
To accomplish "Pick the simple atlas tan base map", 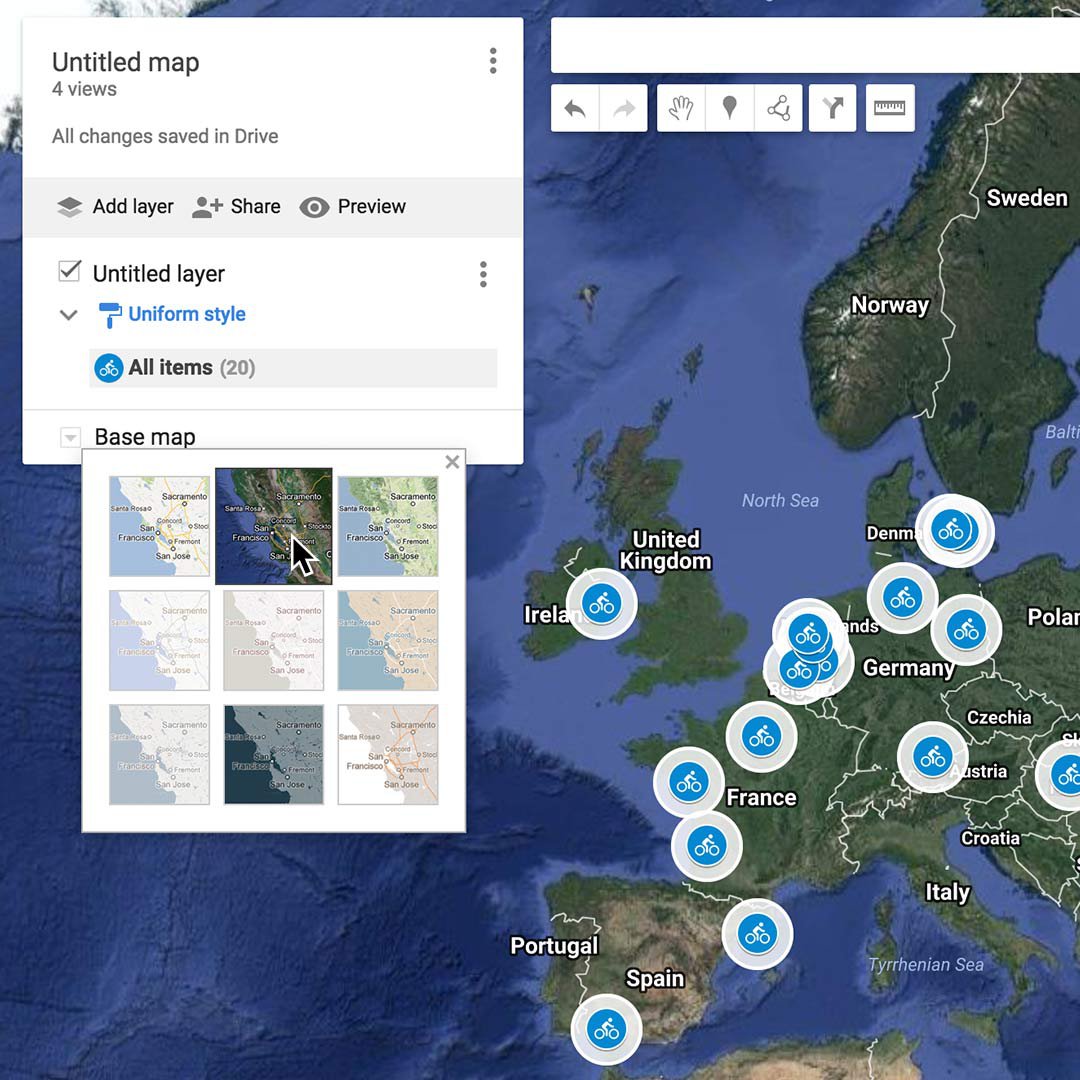I will pyautogui.click(x=388, y=641).
